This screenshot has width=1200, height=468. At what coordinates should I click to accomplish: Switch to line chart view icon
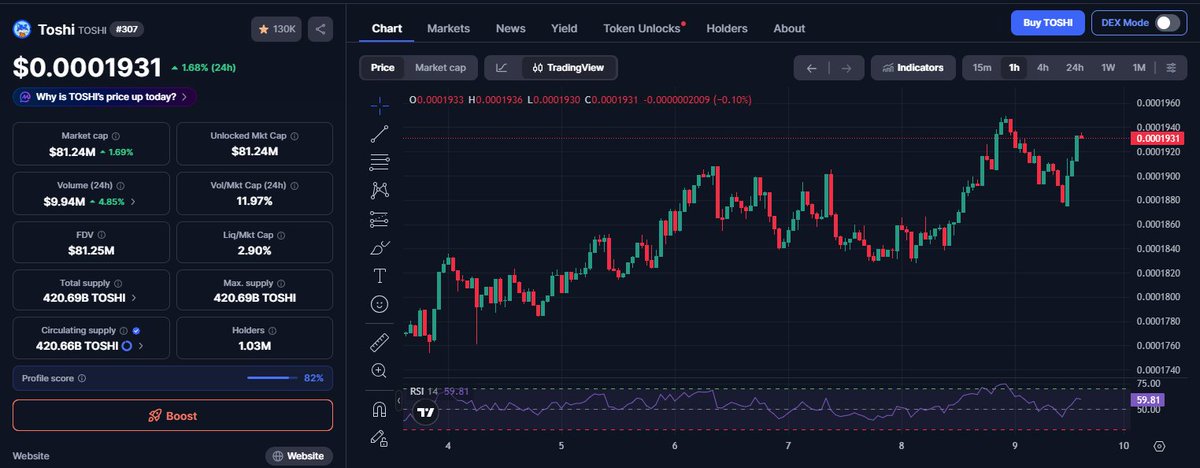point(501,68)
